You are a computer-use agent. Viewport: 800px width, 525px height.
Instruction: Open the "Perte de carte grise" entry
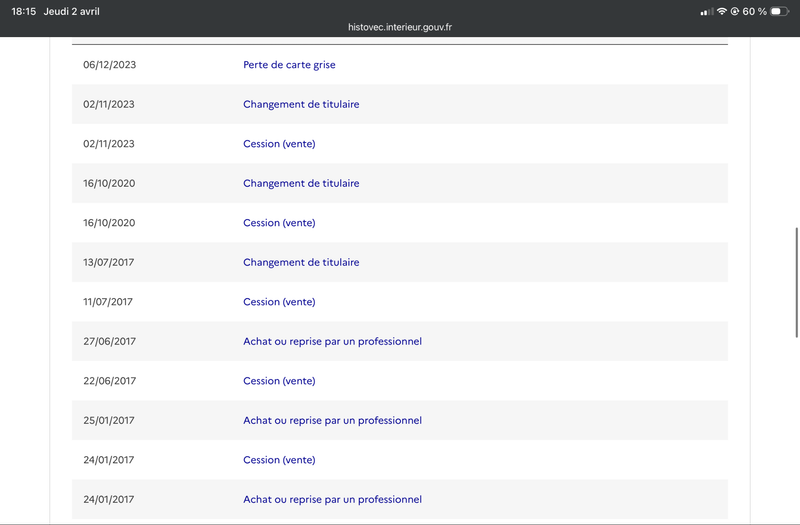(289, 65)
